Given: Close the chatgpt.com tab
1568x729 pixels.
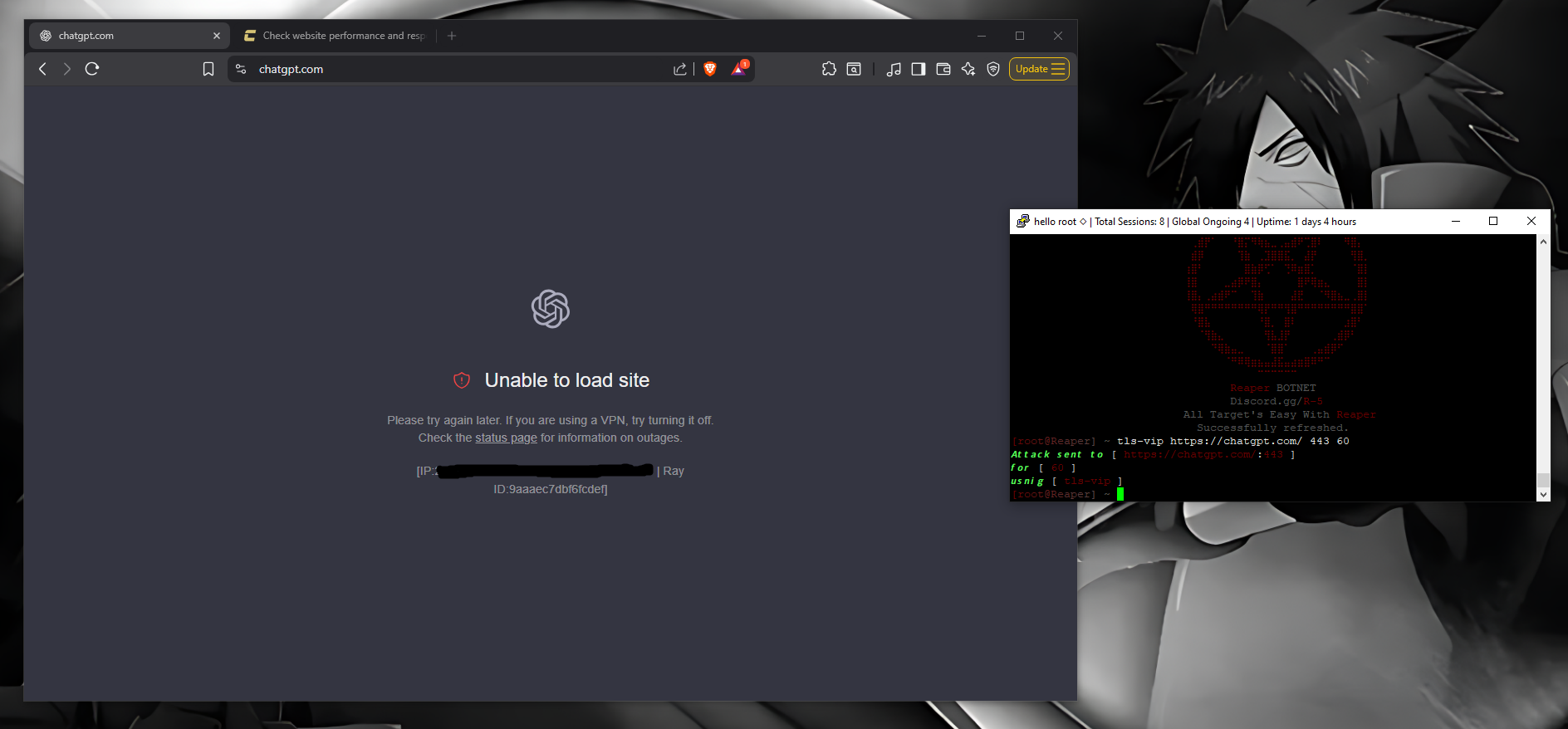Looking at the screenshot, I should (217, 36).
